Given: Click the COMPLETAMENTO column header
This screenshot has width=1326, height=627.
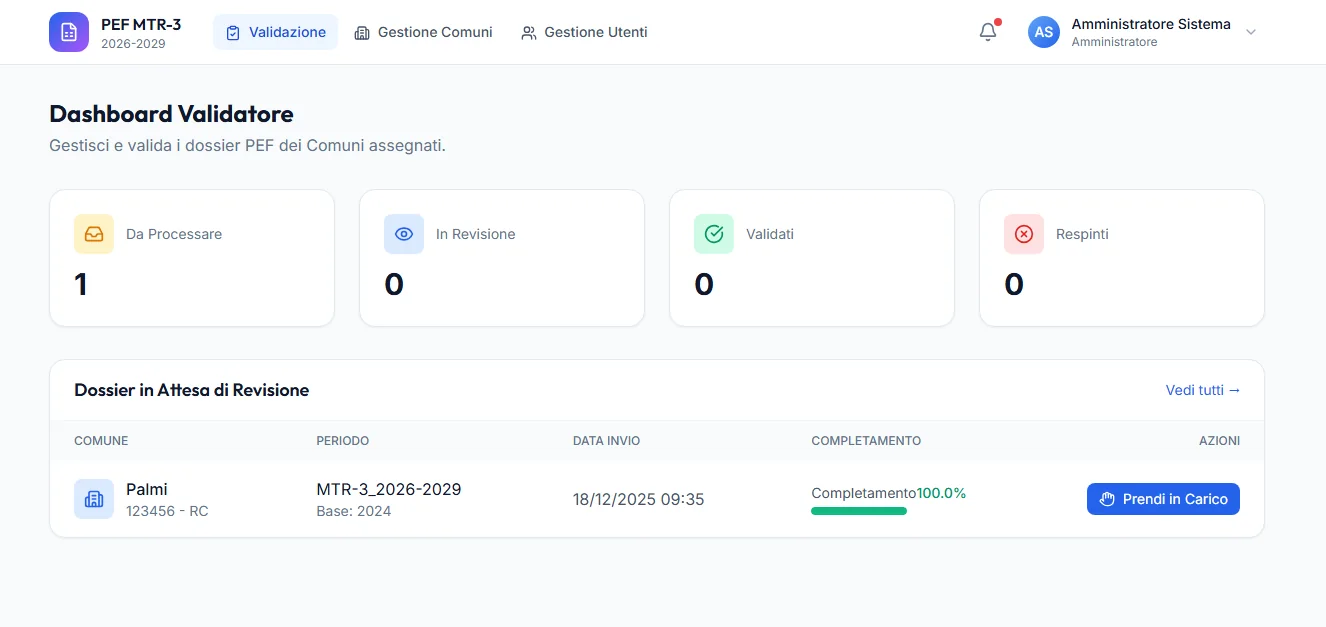Looking at the screenshot, I should 866,441.
